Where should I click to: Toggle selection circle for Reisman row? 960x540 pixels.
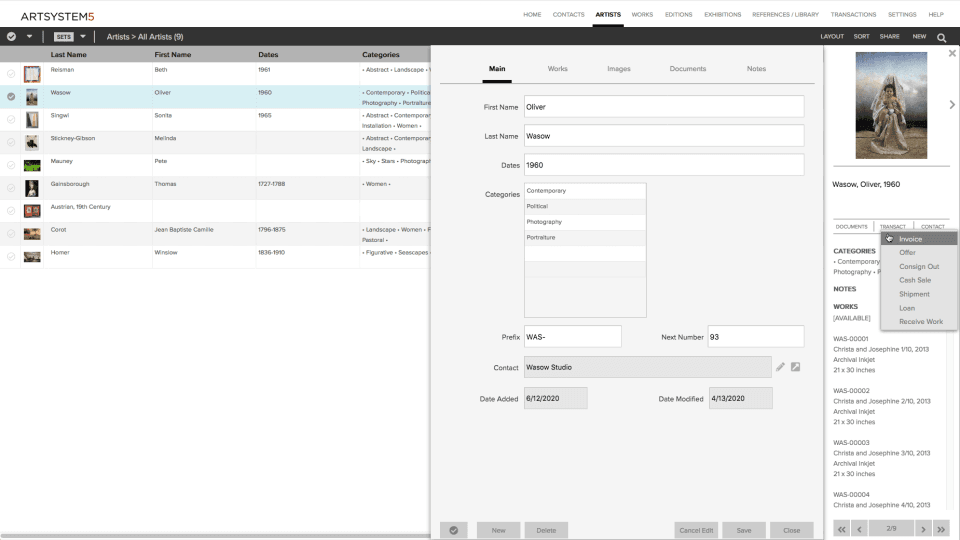pyautogui.click(x=11, y=73)
